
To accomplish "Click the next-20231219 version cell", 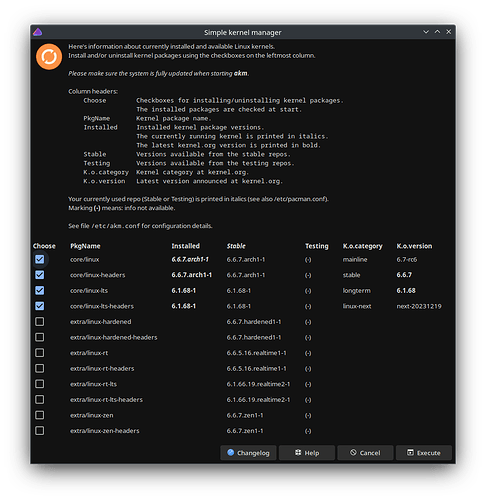I will [419, 306].
